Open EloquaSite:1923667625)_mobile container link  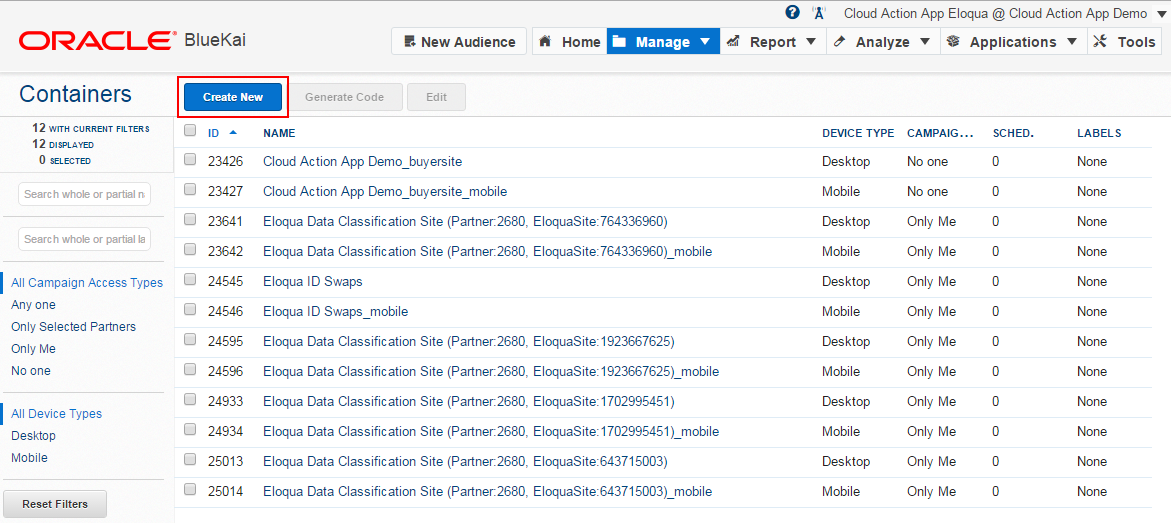(491, 371)
